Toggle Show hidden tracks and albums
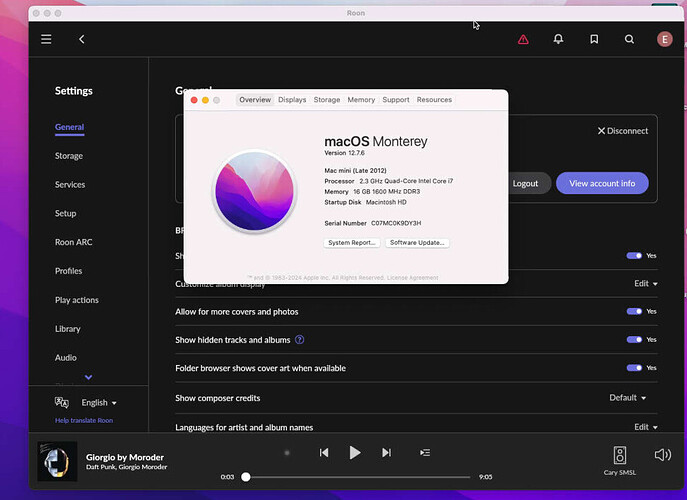 click(x=634, y=340)
